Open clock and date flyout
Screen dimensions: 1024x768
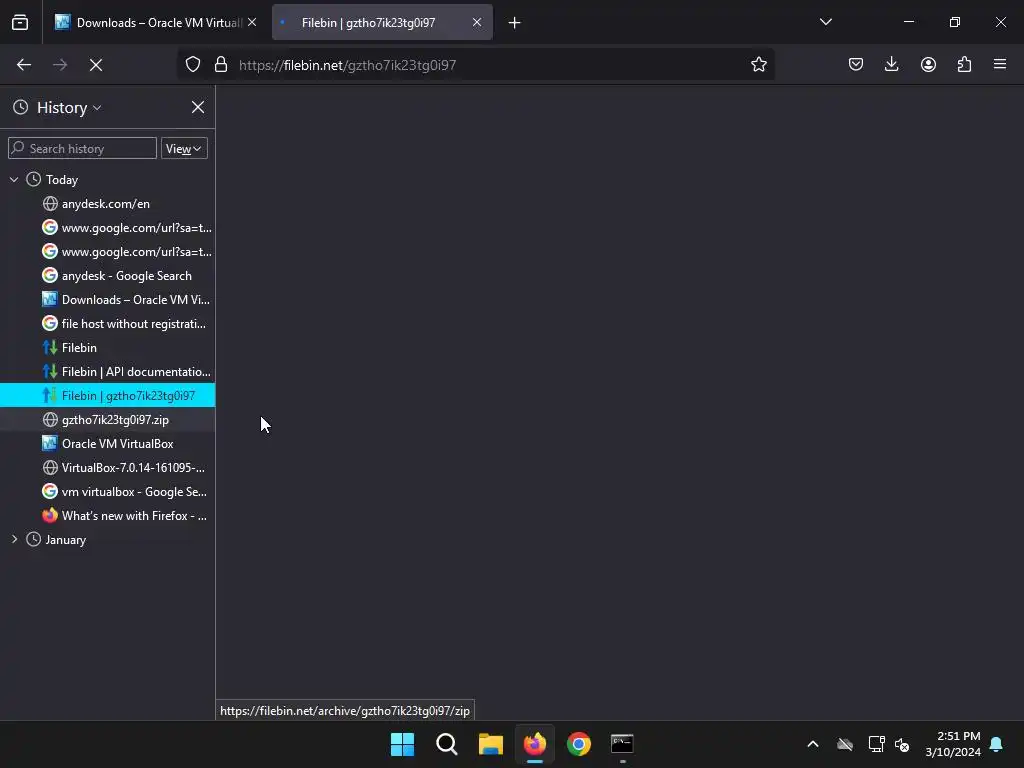click(x=953, y=744)
